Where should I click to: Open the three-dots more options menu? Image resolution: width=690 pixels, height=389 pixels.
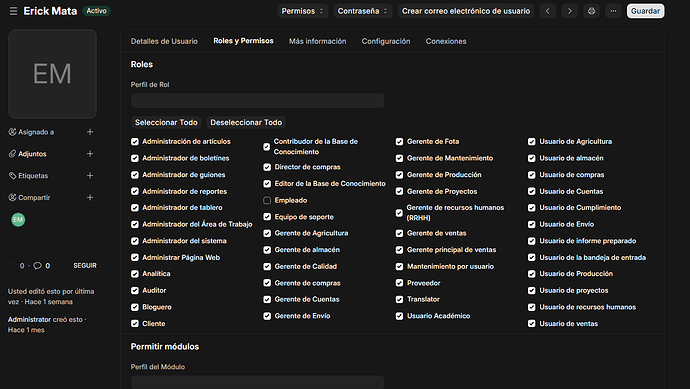coord(613,11)
